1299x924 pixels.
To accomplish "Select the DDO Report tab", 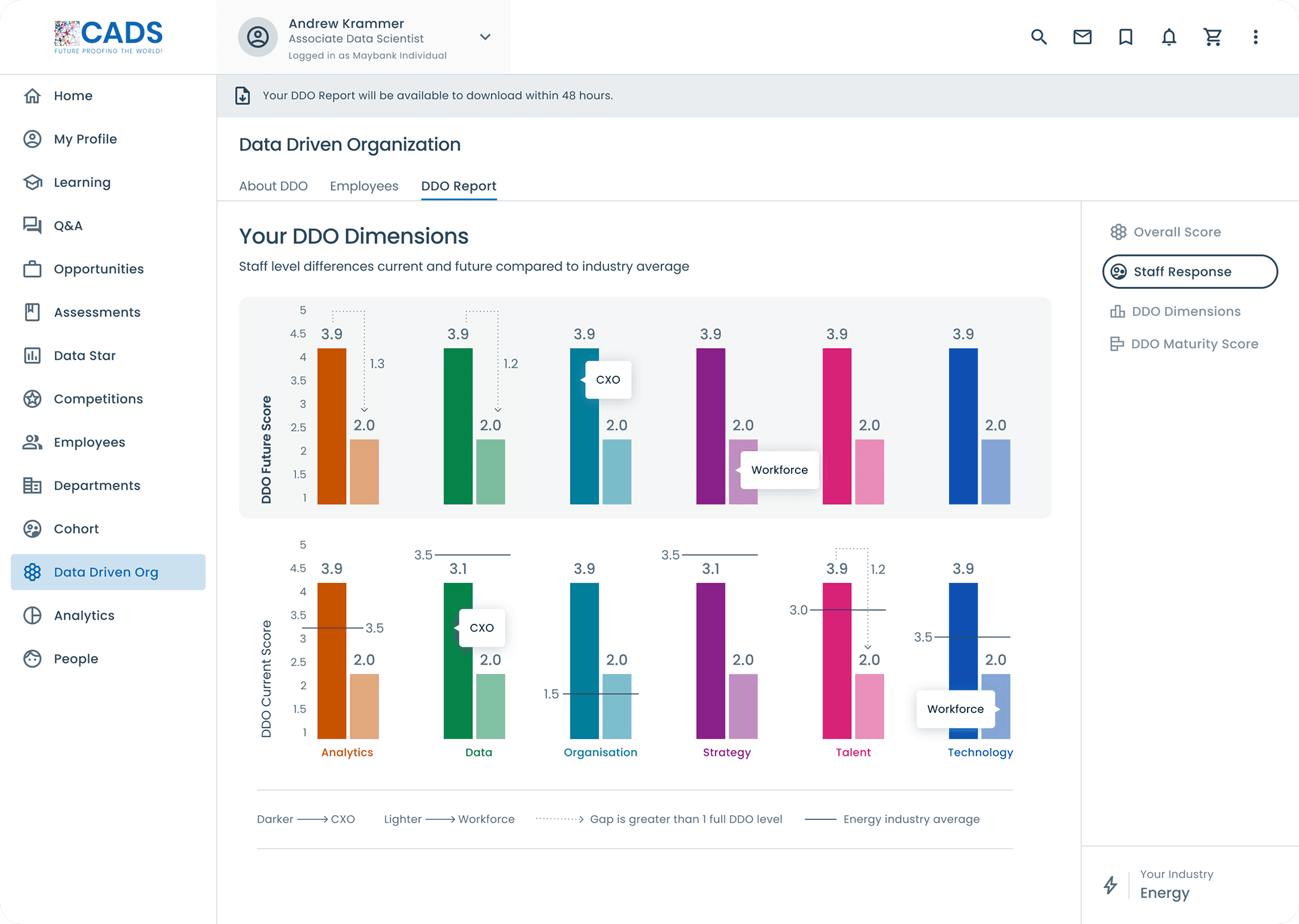I will 459,186.
